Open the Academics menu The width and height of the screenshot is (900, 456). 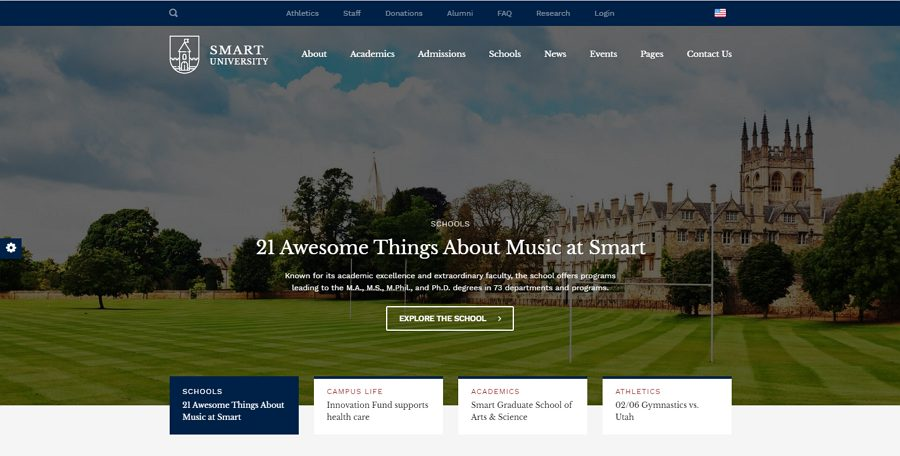[x=372, y=54]
